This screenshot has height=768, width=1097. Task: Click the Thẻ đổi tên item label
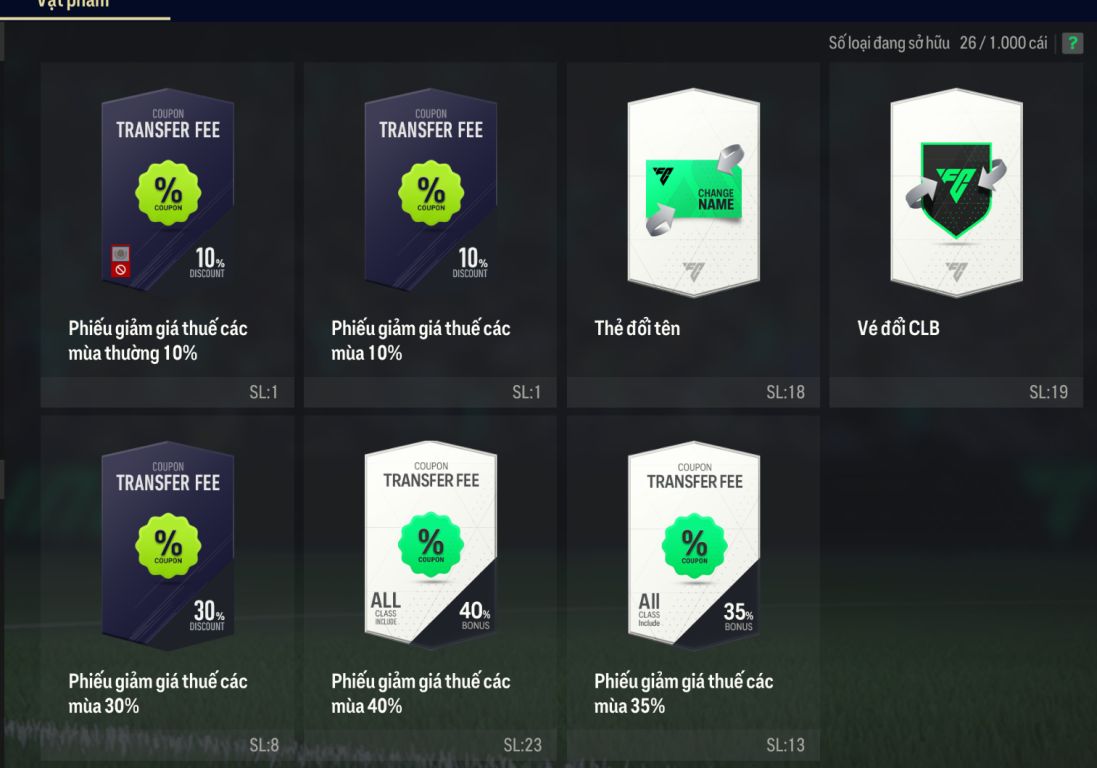(x=637, y=328)
